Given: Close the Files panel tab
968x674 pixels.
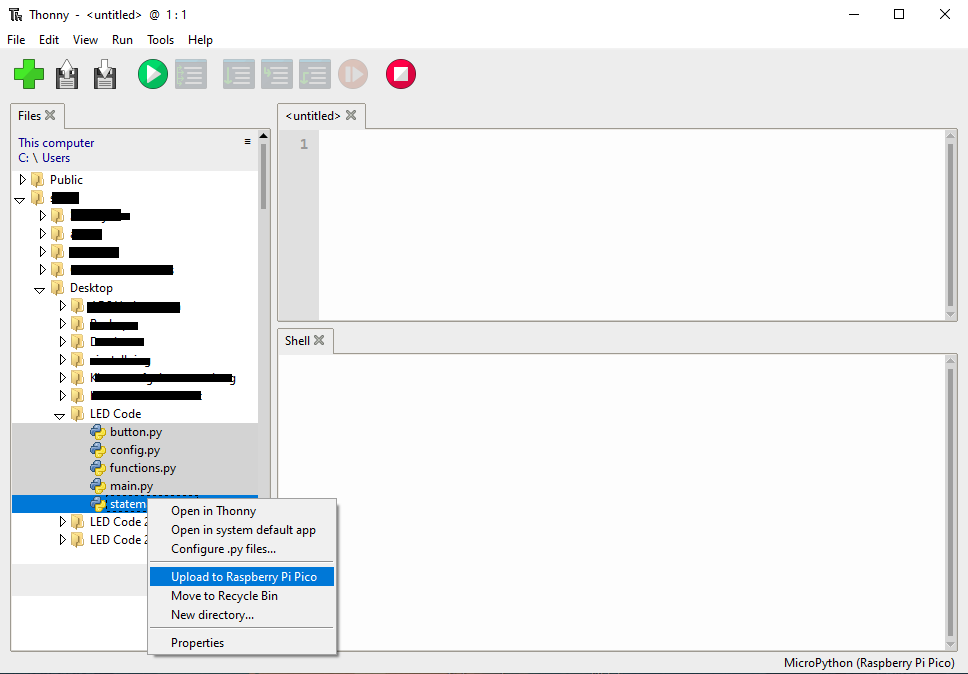Looking at the screenshot, I should (50, 115).
